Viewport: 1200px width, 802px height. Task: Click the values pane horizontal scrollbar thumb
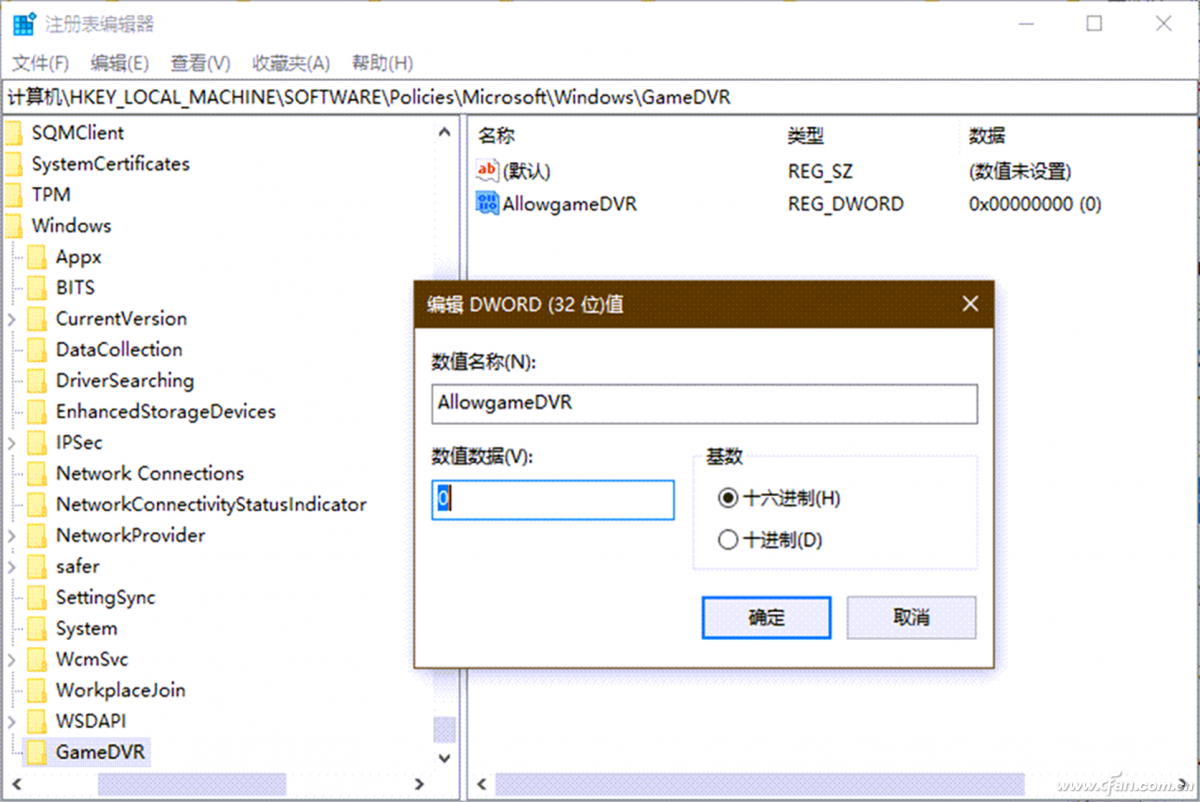click(759, 784)
